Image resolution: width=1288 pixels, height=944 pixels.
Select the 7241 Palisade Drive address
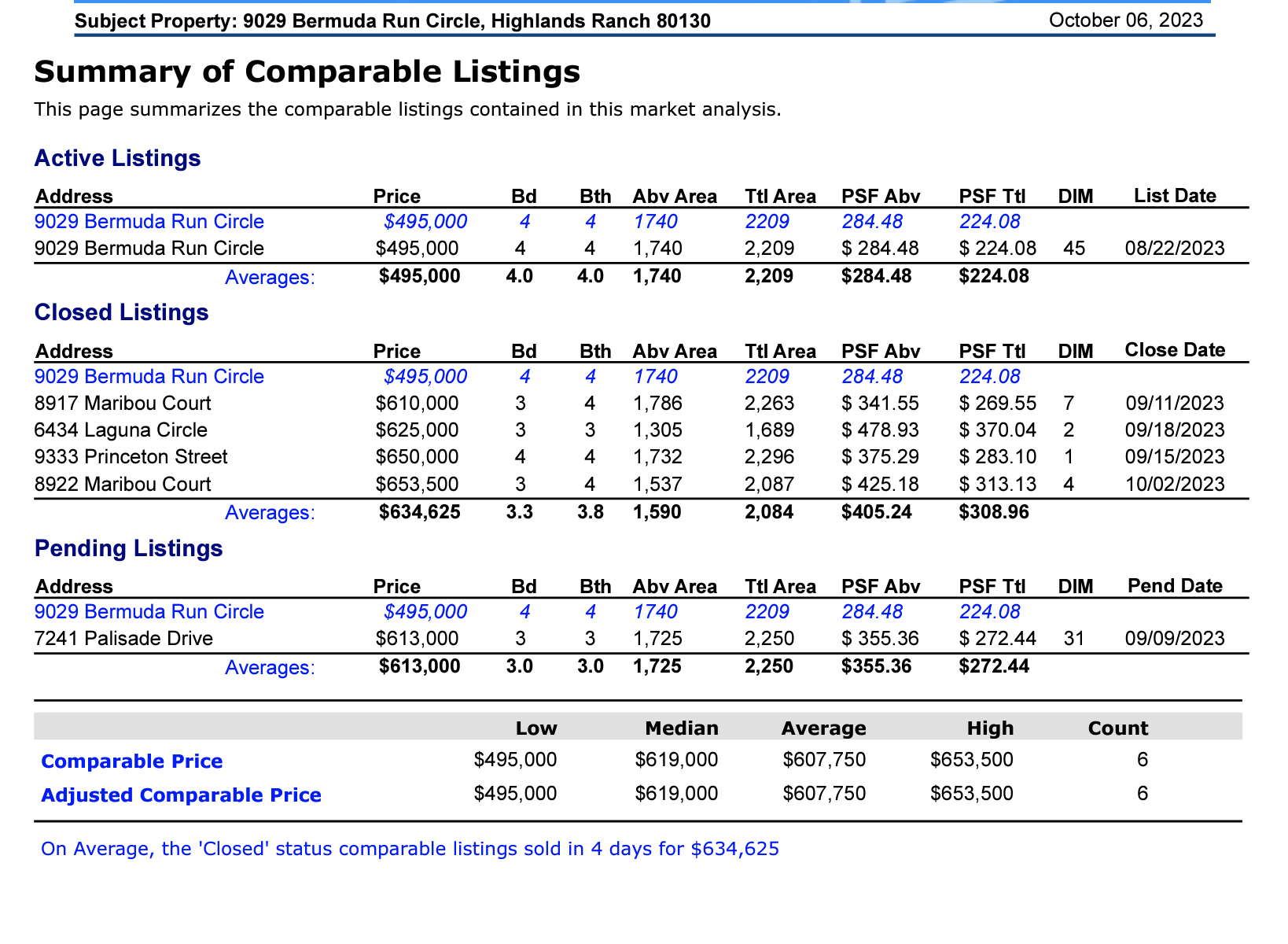(124, 638)
